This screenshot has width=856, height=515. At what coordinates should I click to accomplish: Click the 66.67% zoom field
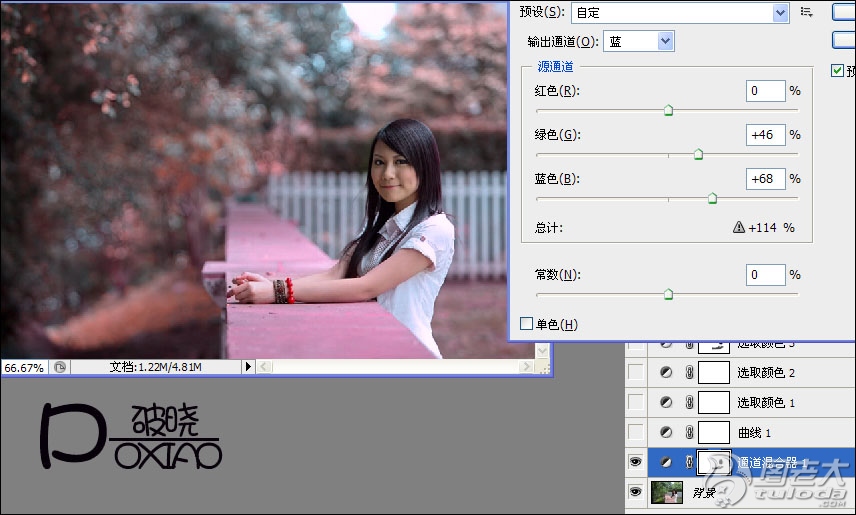(25, 368)
